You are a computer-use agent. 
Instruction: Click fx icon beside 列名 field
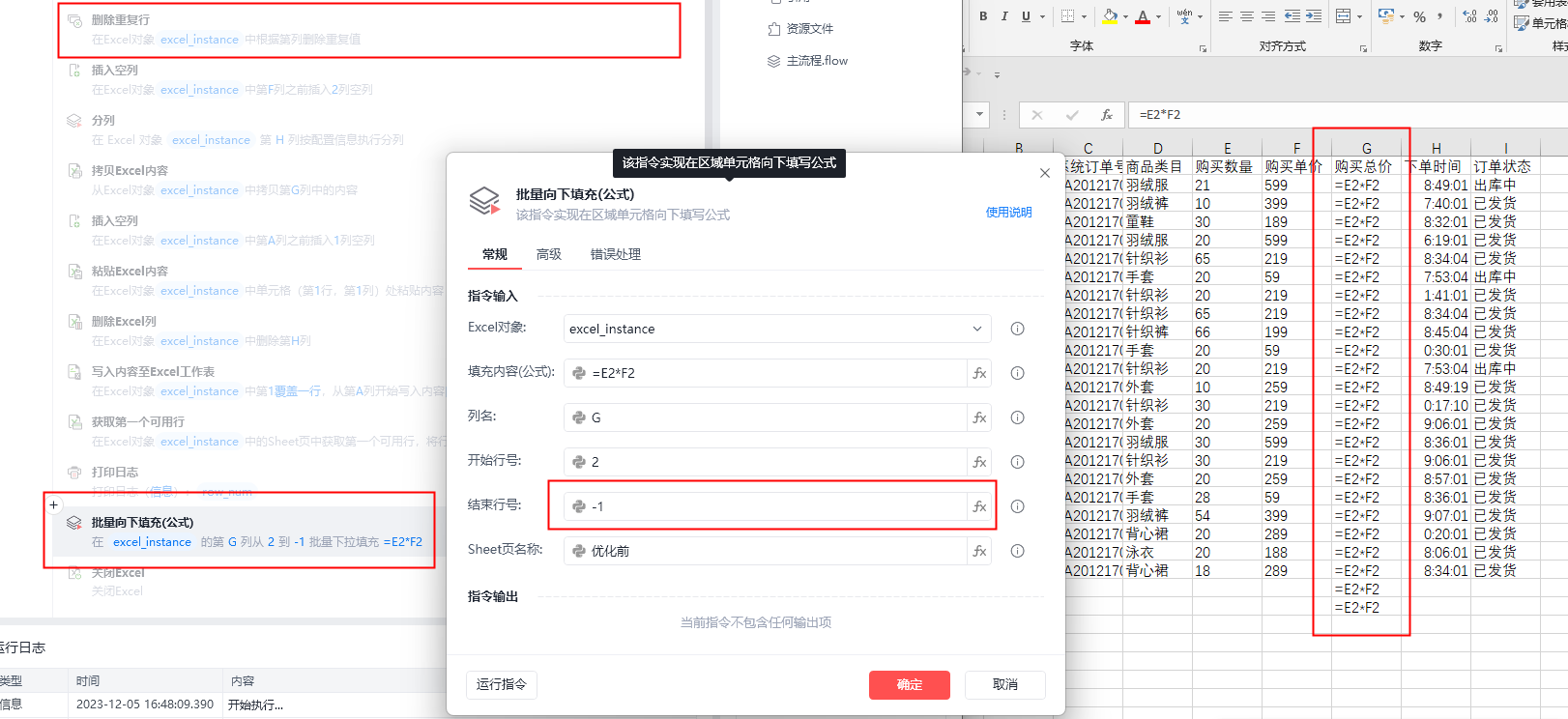[x=979, y=417]
